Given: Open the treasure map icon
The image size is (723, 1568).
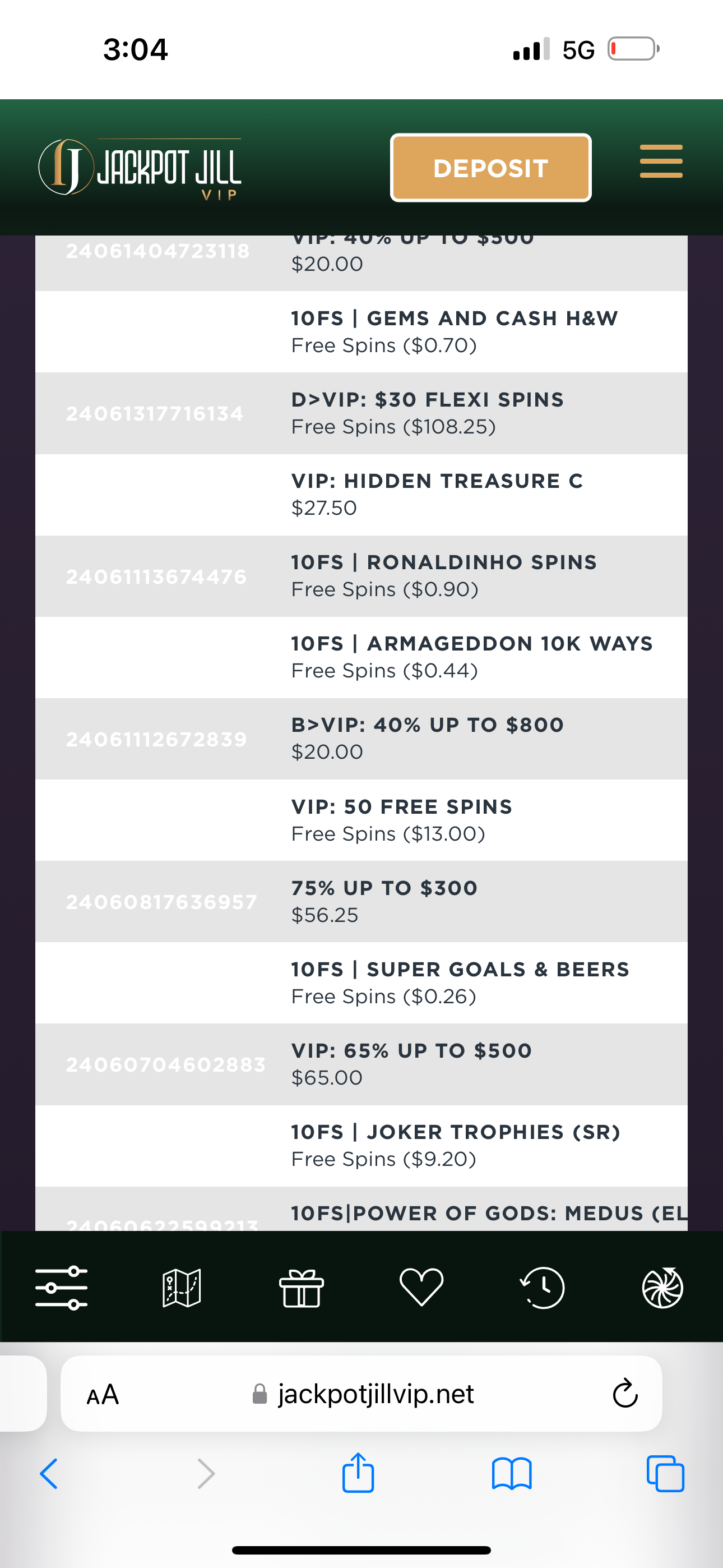Looking at the screenshot, I should coord(182,1288).
